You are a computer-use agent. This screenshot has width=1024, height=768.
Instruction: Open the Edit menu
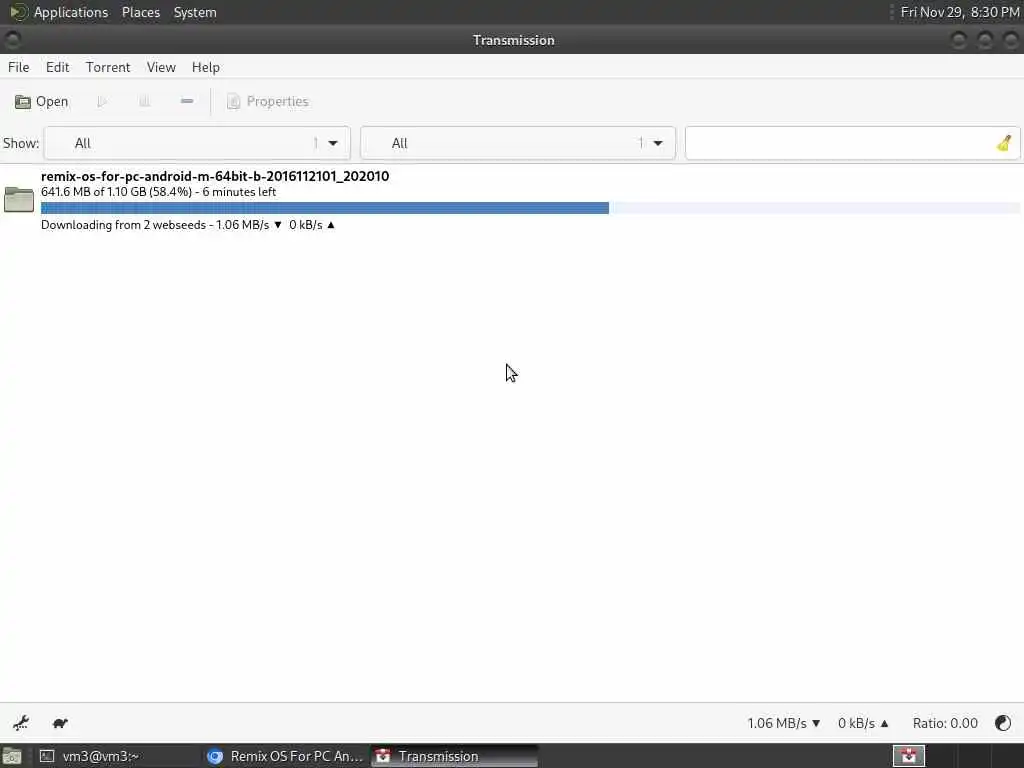tap(57, 67)
